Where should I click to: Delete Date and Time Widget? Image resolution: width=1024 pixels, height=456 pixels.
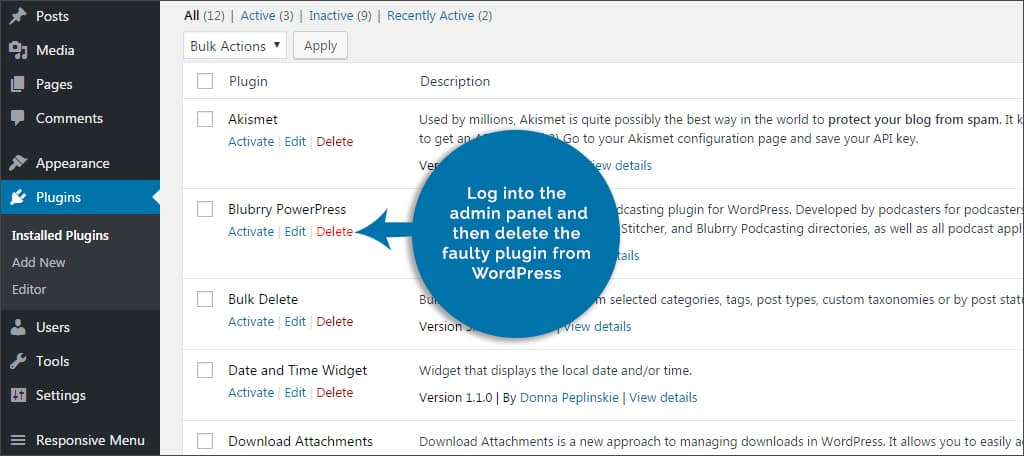(335, 393)
